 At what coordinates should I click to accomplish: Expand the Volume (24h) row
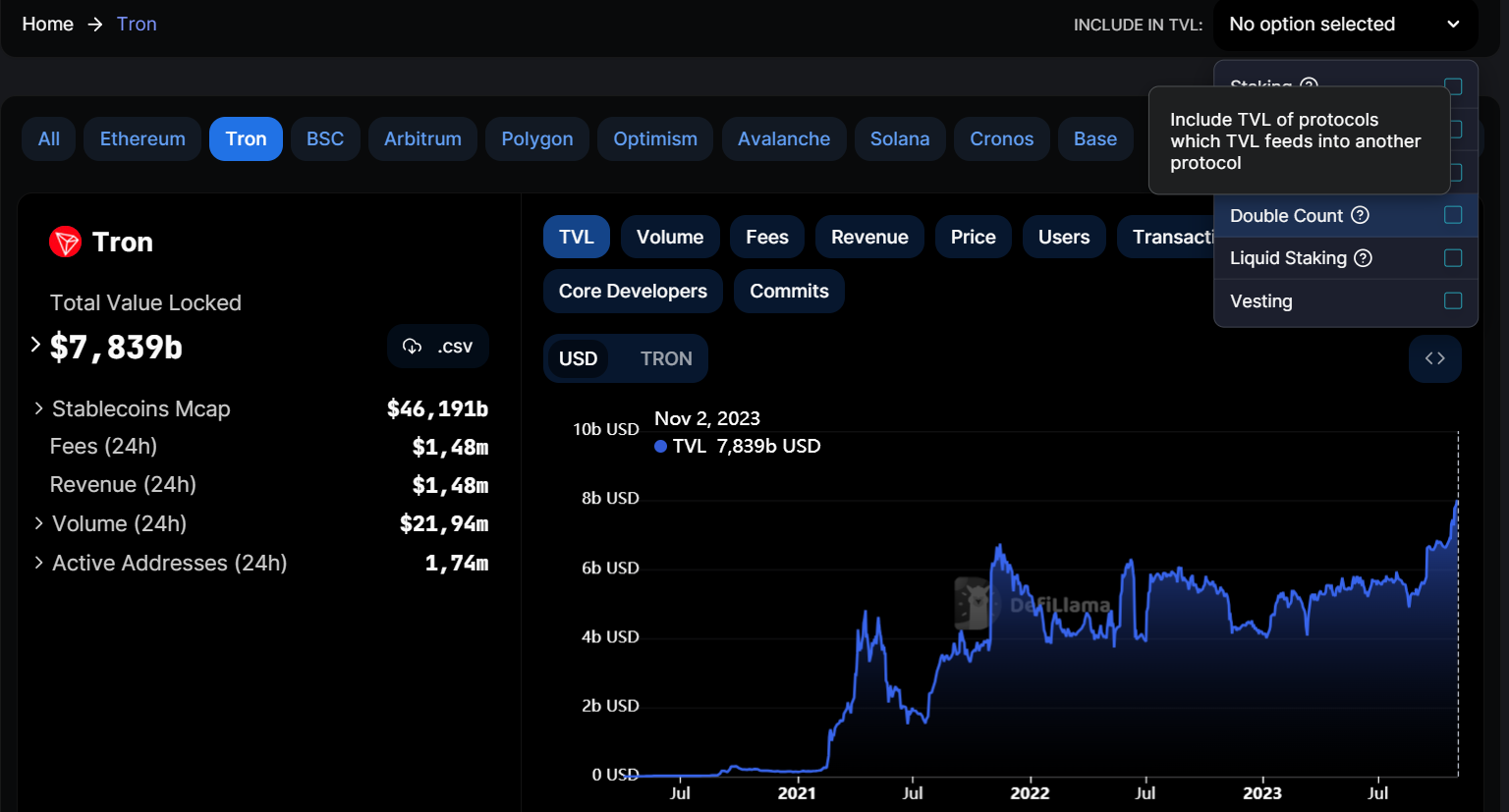click(38, 523)
